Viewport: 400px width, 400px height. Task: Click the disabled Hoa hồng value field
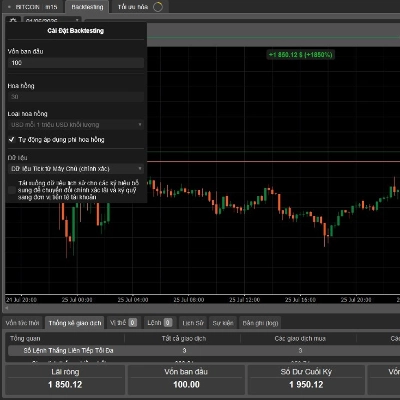(x=76, y=97)
